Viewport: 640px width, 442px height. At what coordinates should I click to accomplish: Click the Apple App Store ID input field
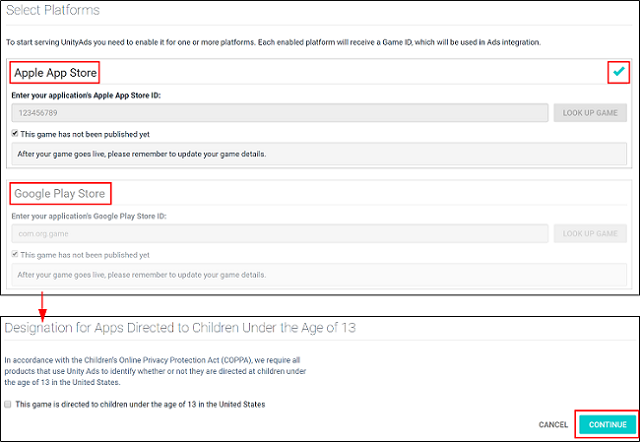[x=280, y=113]
